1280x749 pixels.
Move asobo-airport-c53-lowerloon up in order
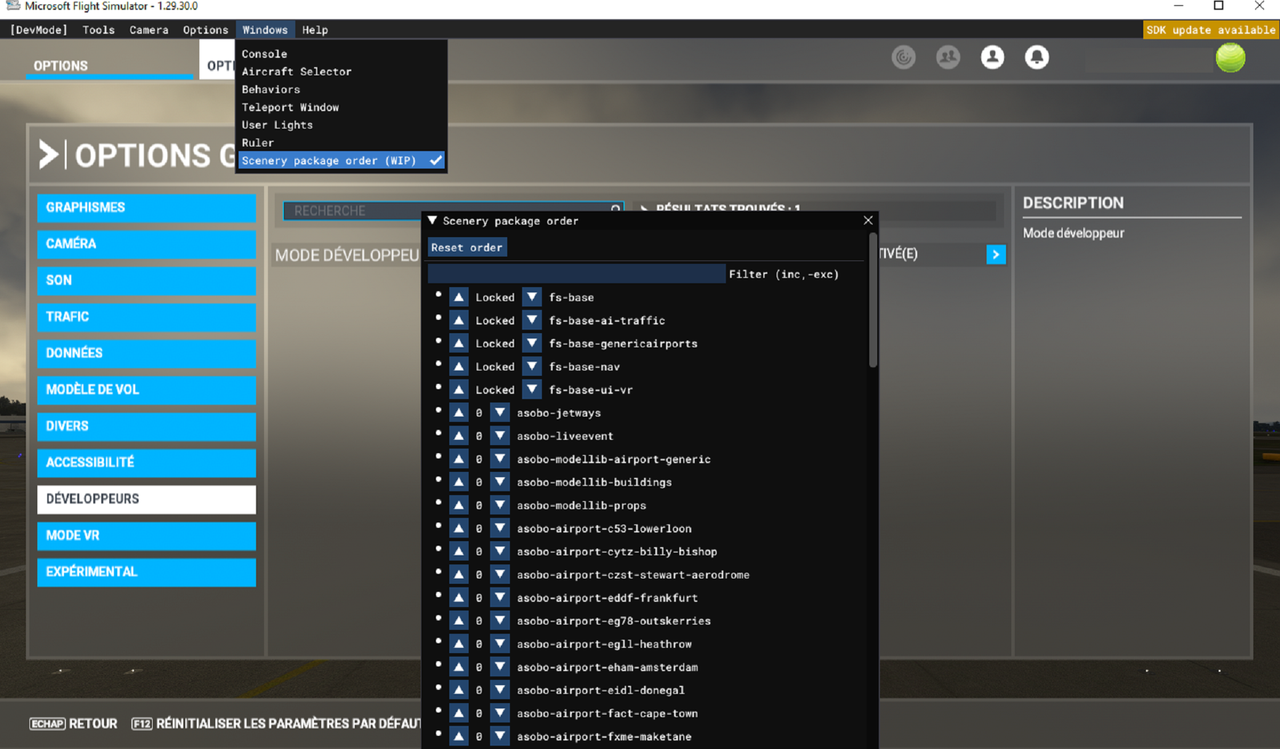pyautogui.click(x=458, y=528)
